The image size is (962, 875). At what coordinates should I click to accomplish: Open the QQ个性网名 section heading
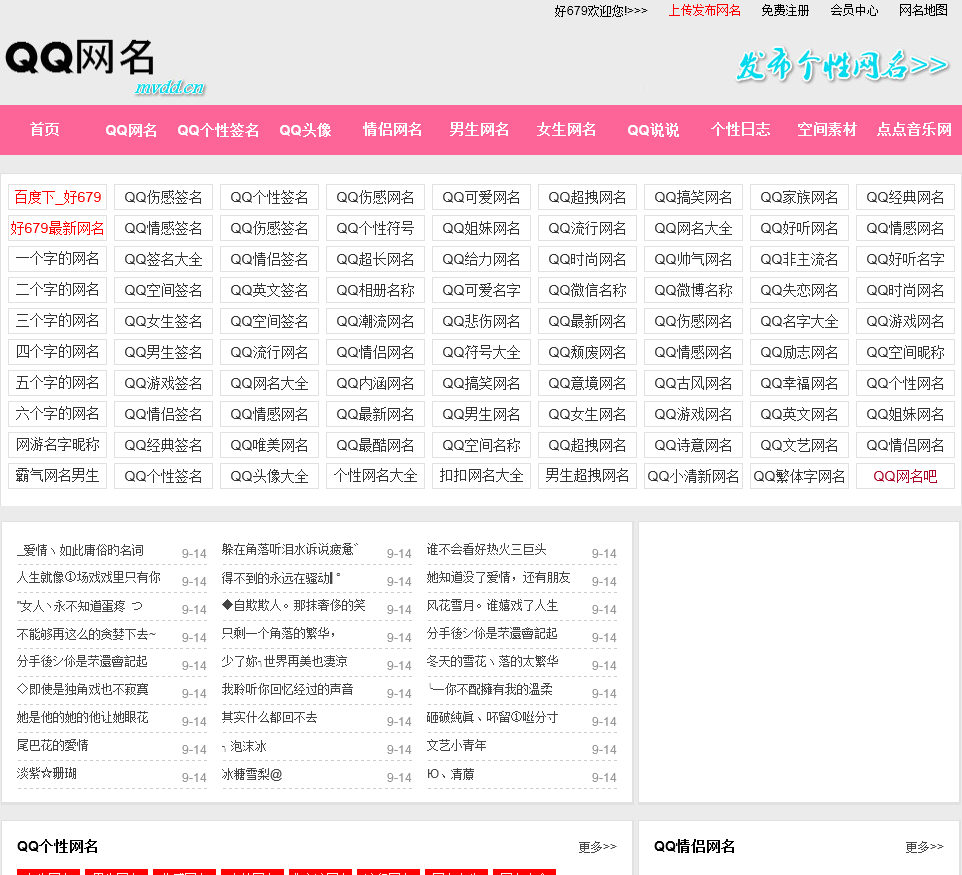(58, 847)
